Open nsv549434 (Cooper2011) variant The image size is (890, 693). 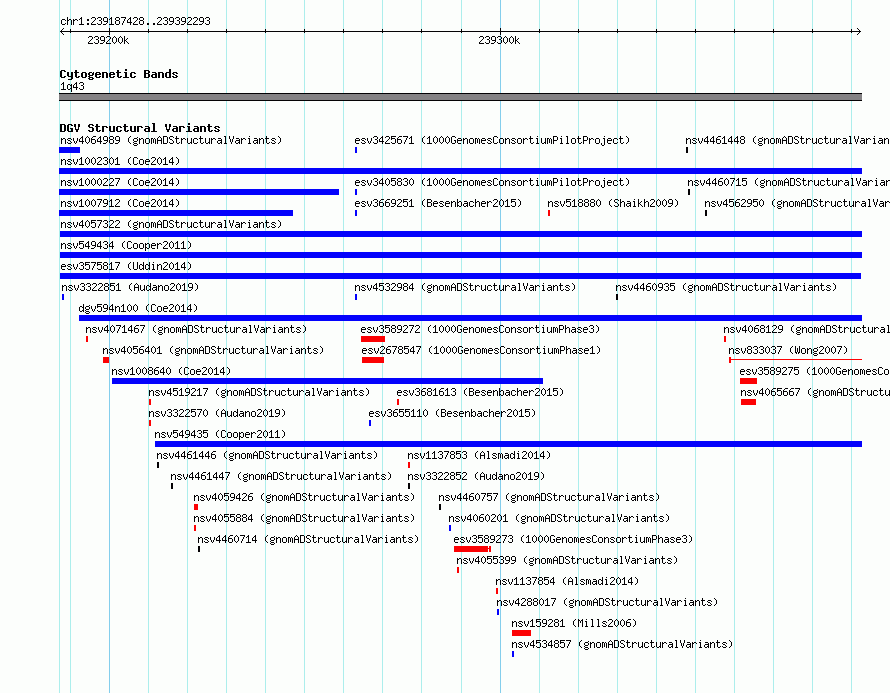(126, 245)
